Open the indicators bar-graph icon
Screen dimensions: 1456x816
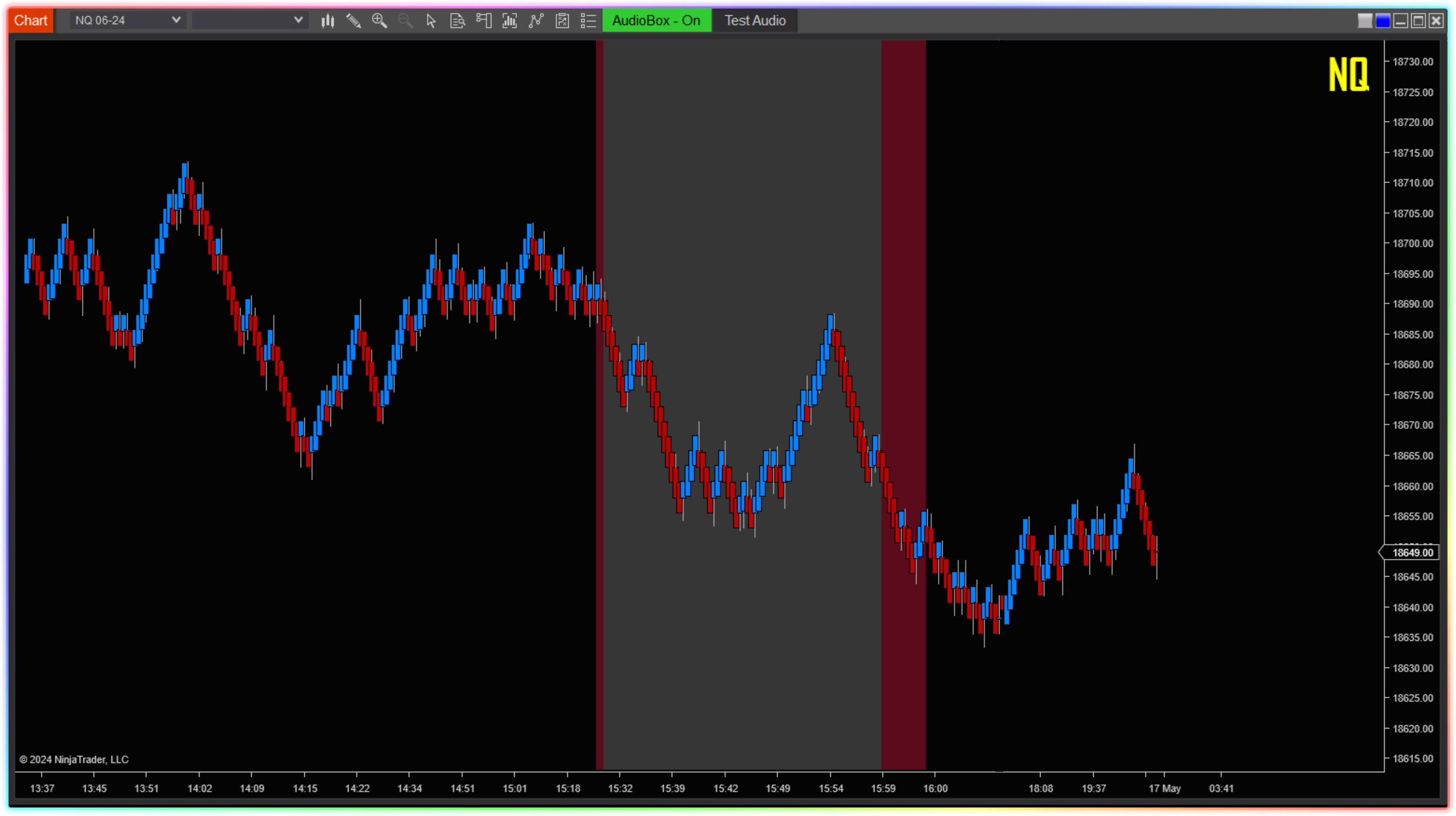pyautogui.click(x=510, y=21)
